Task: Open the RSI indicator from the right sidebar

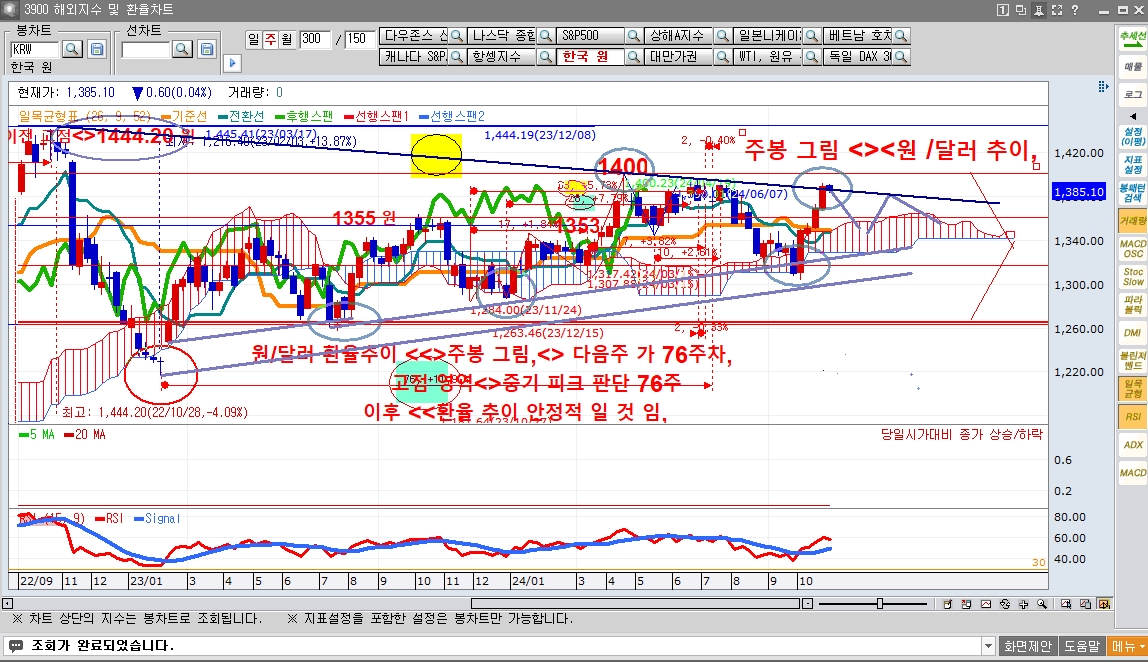Action: (x=1133, y=416)
